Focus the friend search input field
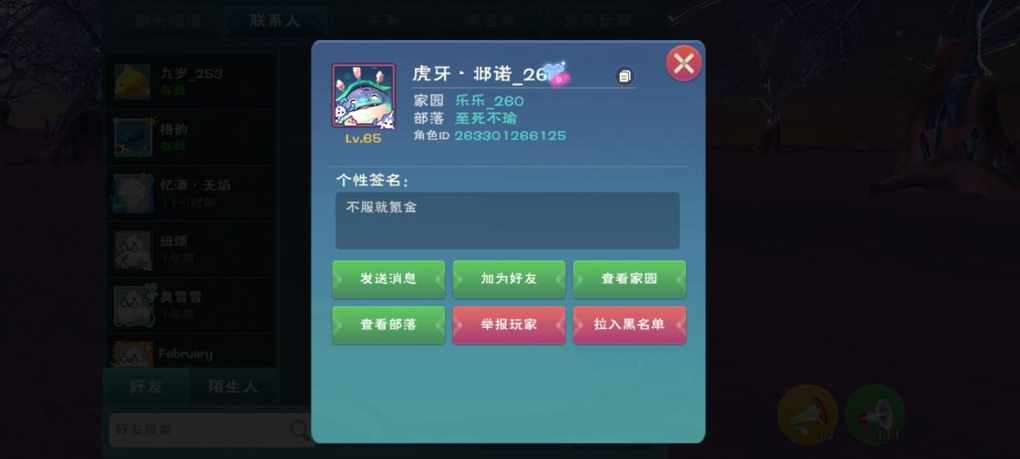This screenshot has height=459, width=1020. pyautogui.click(x=199, y=430)
